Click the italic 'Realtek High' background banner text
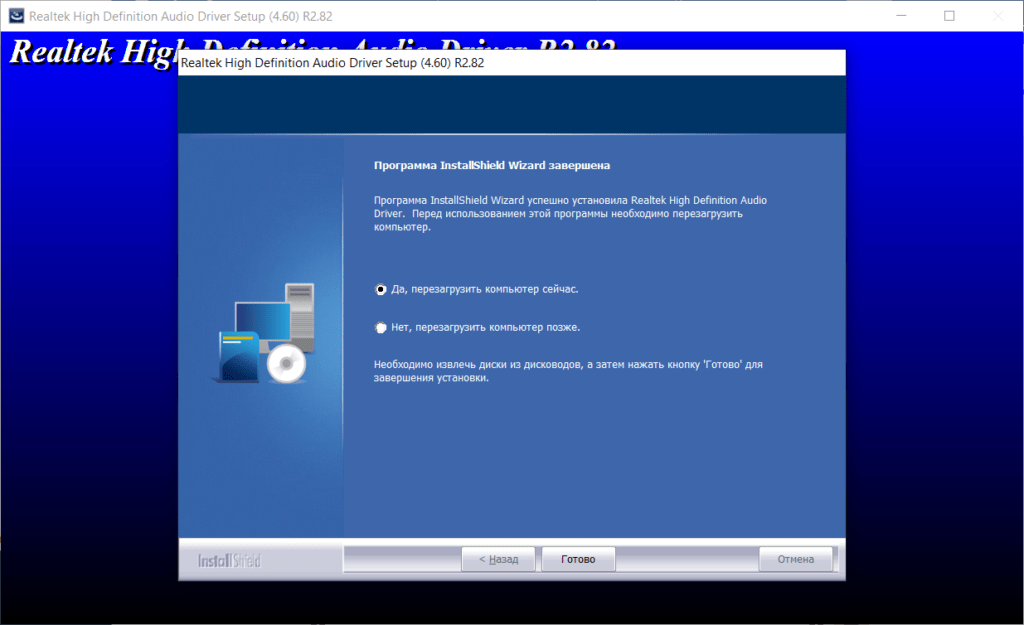 click(x=93, y=52)
